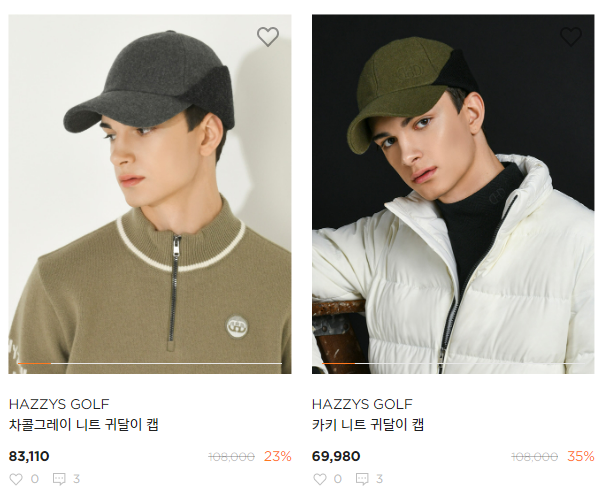This screenshot has height=488, width=605.
Task: Open comments icon under charcoal gray cap
Action: (x=59, y=479)
